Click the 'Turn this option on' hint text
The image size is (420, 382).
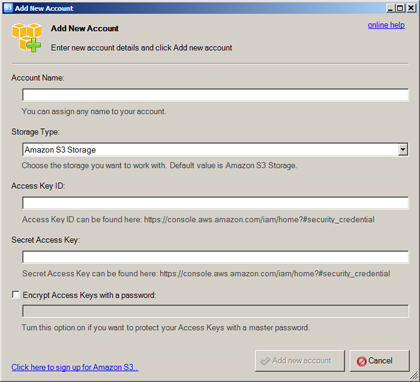165,328
